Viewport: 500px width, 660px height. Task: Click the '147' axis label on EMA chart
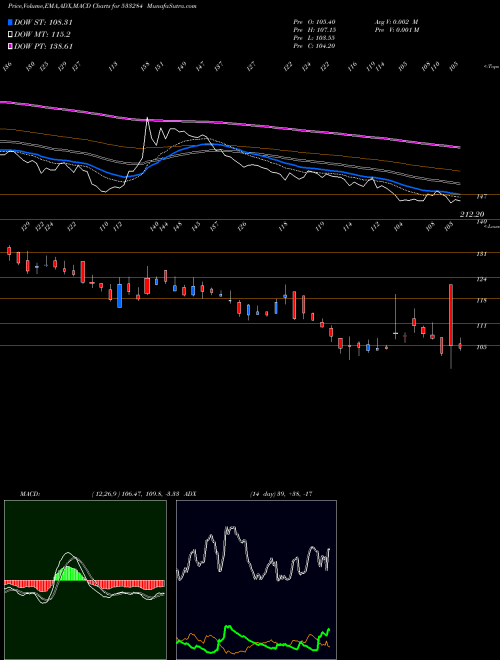pos(482,196)
